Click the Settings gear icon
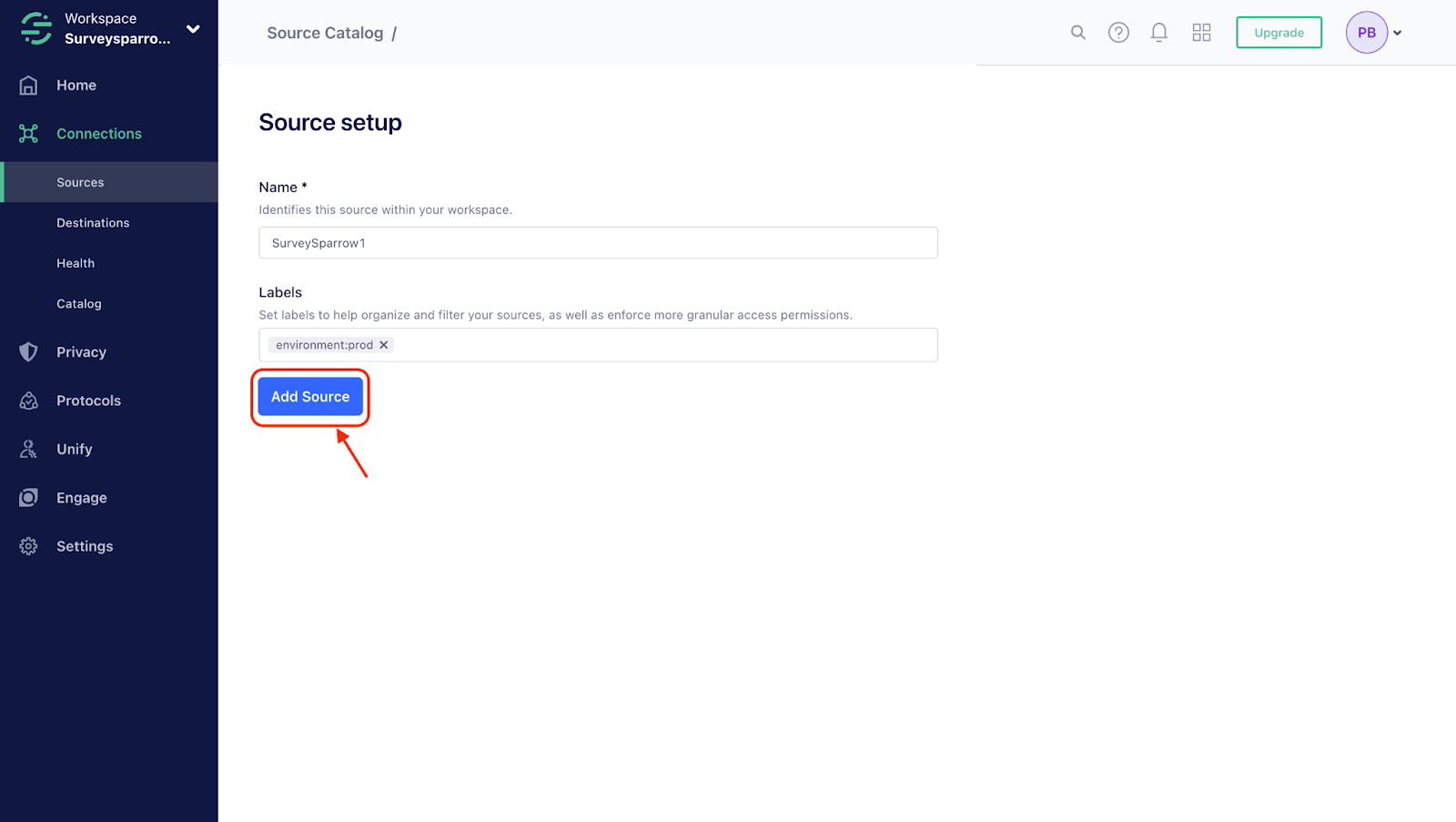 pos(29,546)
